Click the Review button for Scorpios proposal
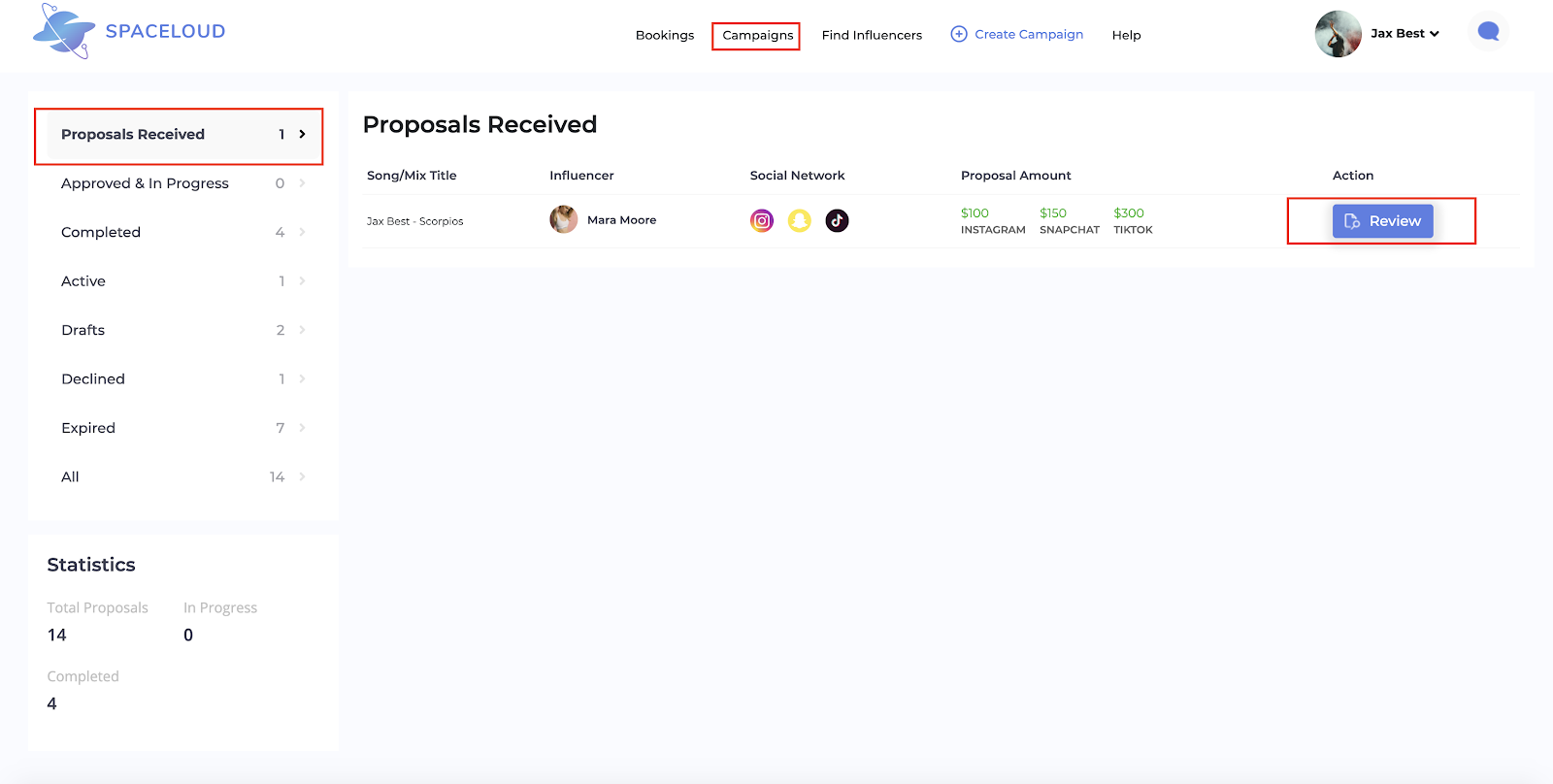 (1382, 221)
